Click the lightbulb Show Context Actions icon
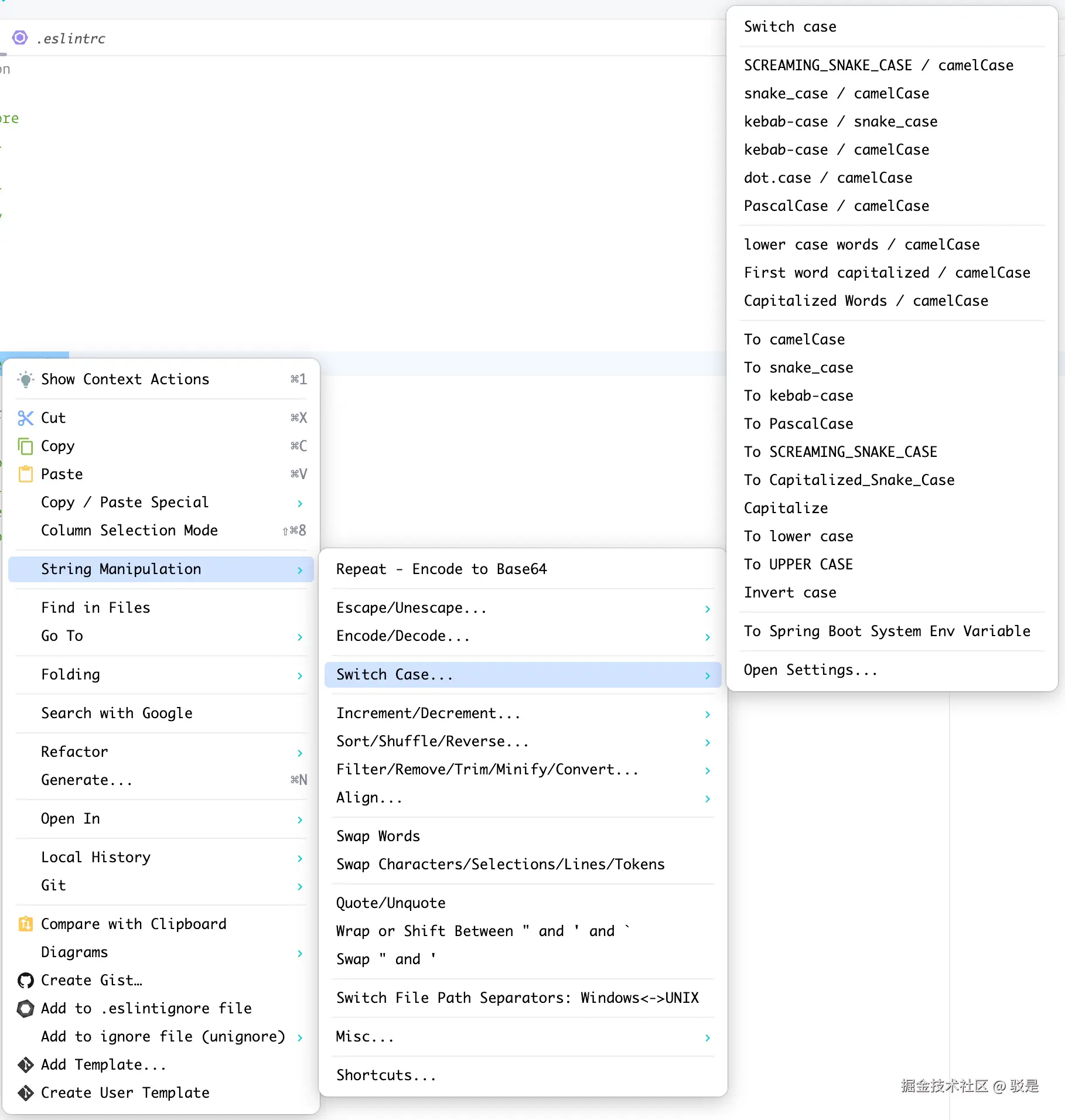This screenshot has width=1065, height=1120. click(x=25, y=380)
